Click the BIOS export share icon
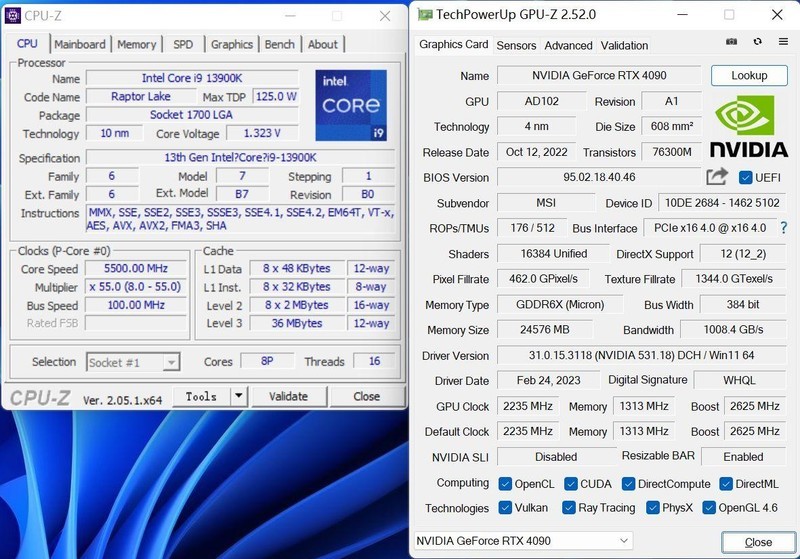 [716, 177]
